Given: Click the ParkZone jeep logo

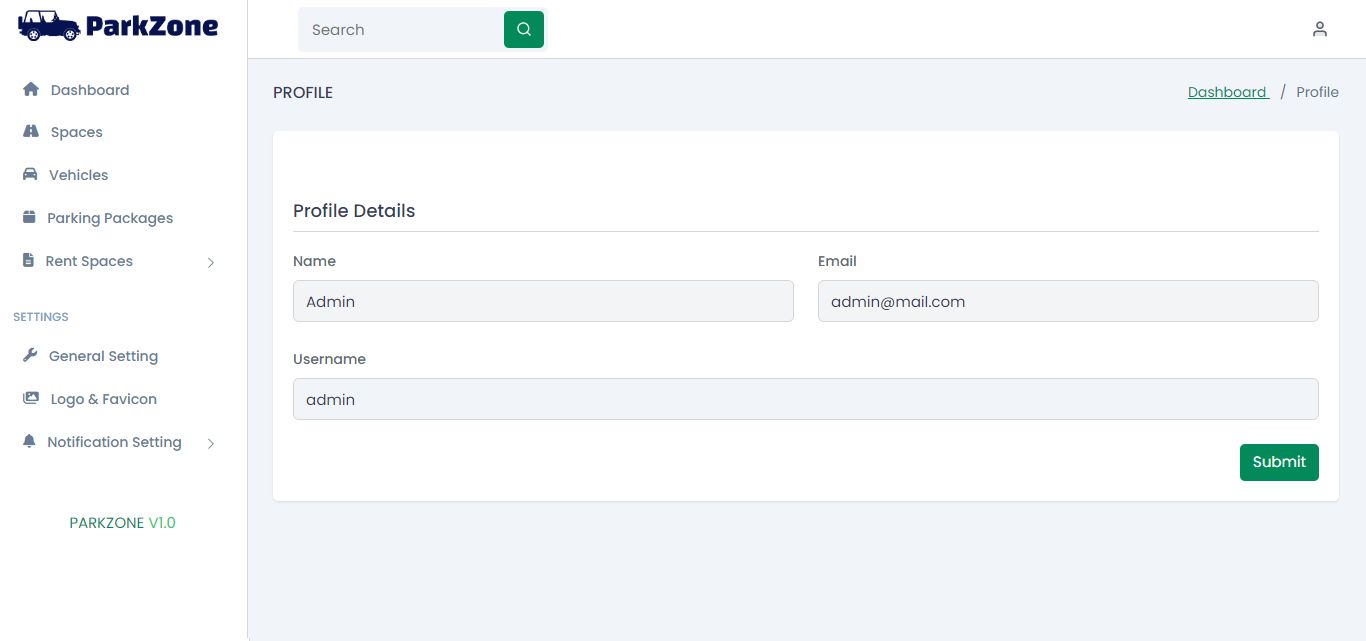Looking at the screenshot, I should click(x=49, y=26).
